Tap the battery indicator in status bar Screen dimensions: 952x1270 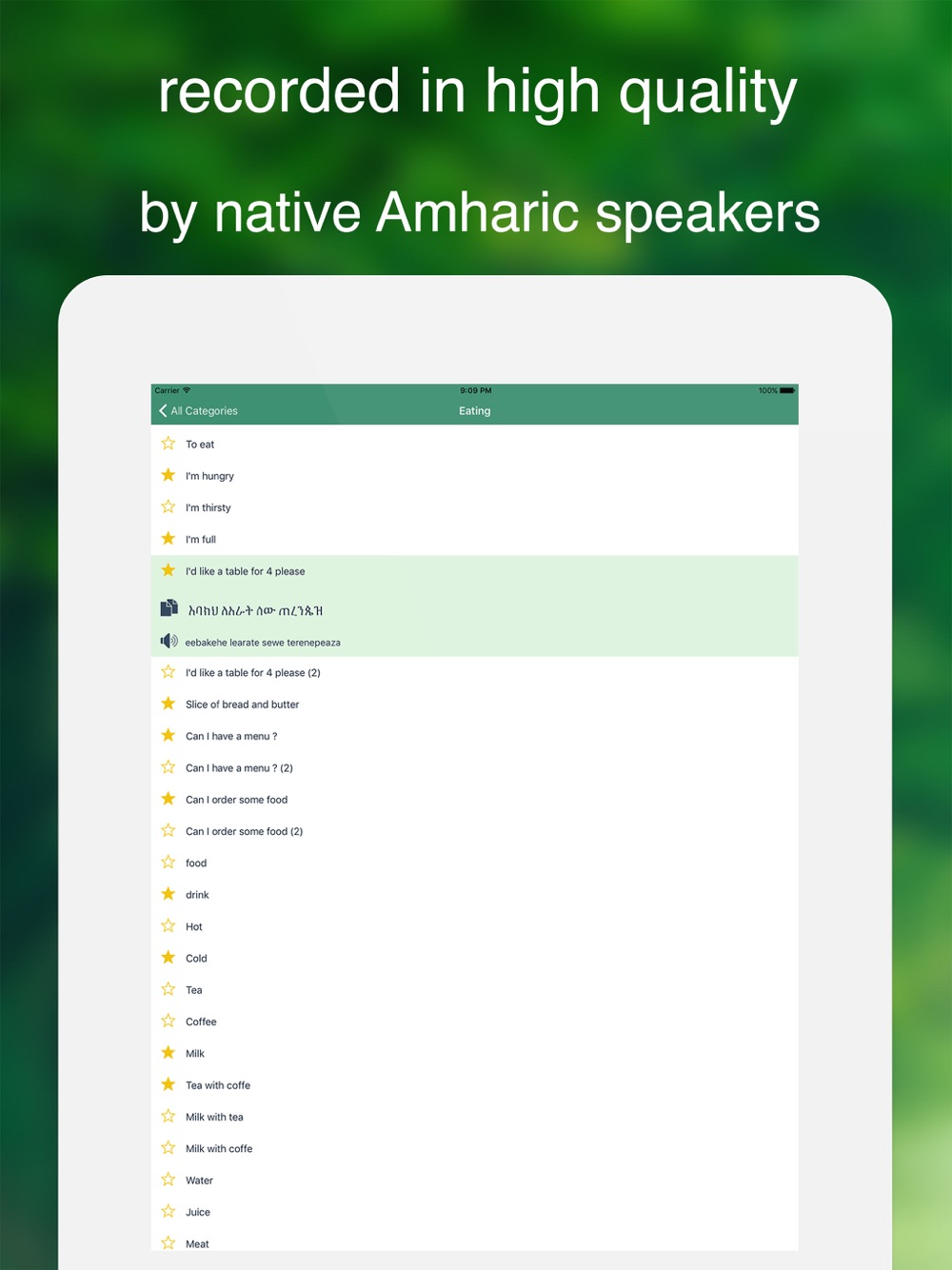[786, 390]
